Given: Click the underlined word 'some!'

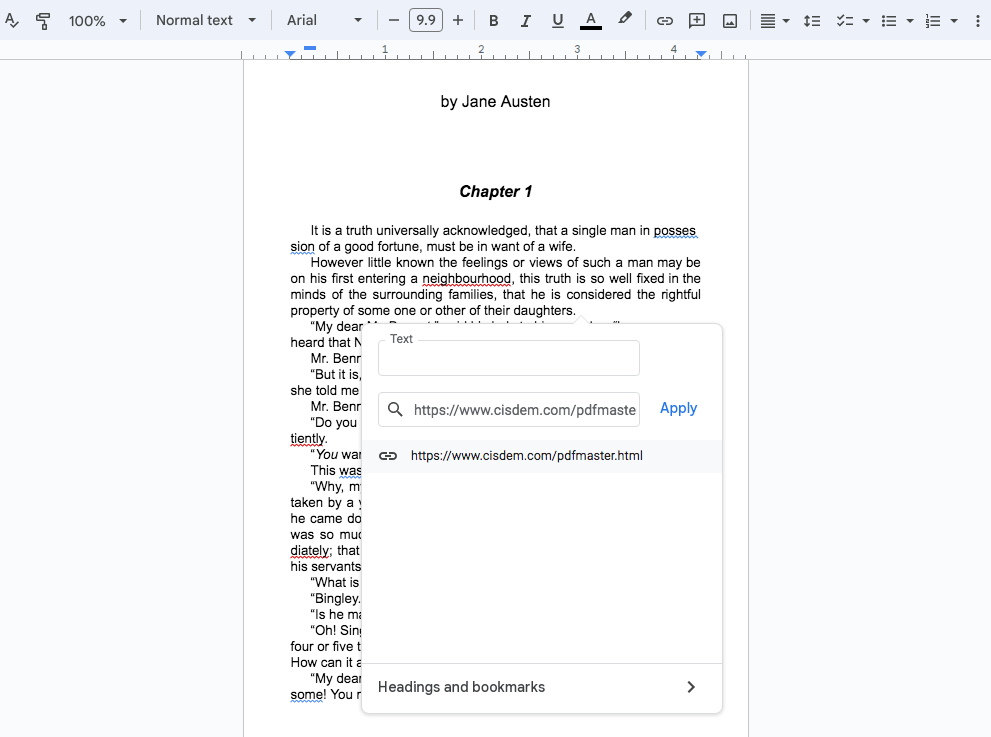Looking at the screenshot, I should pos(308,695).
